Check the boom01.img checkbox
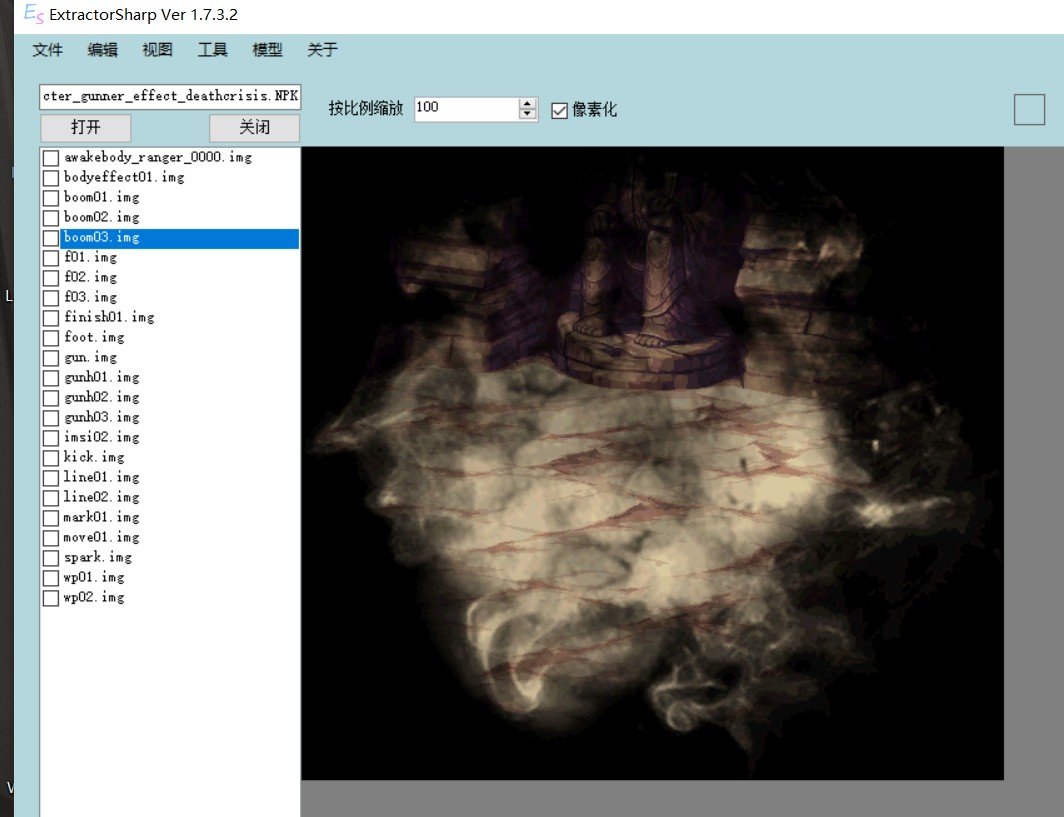1064x817 pixels. [51, 198]
